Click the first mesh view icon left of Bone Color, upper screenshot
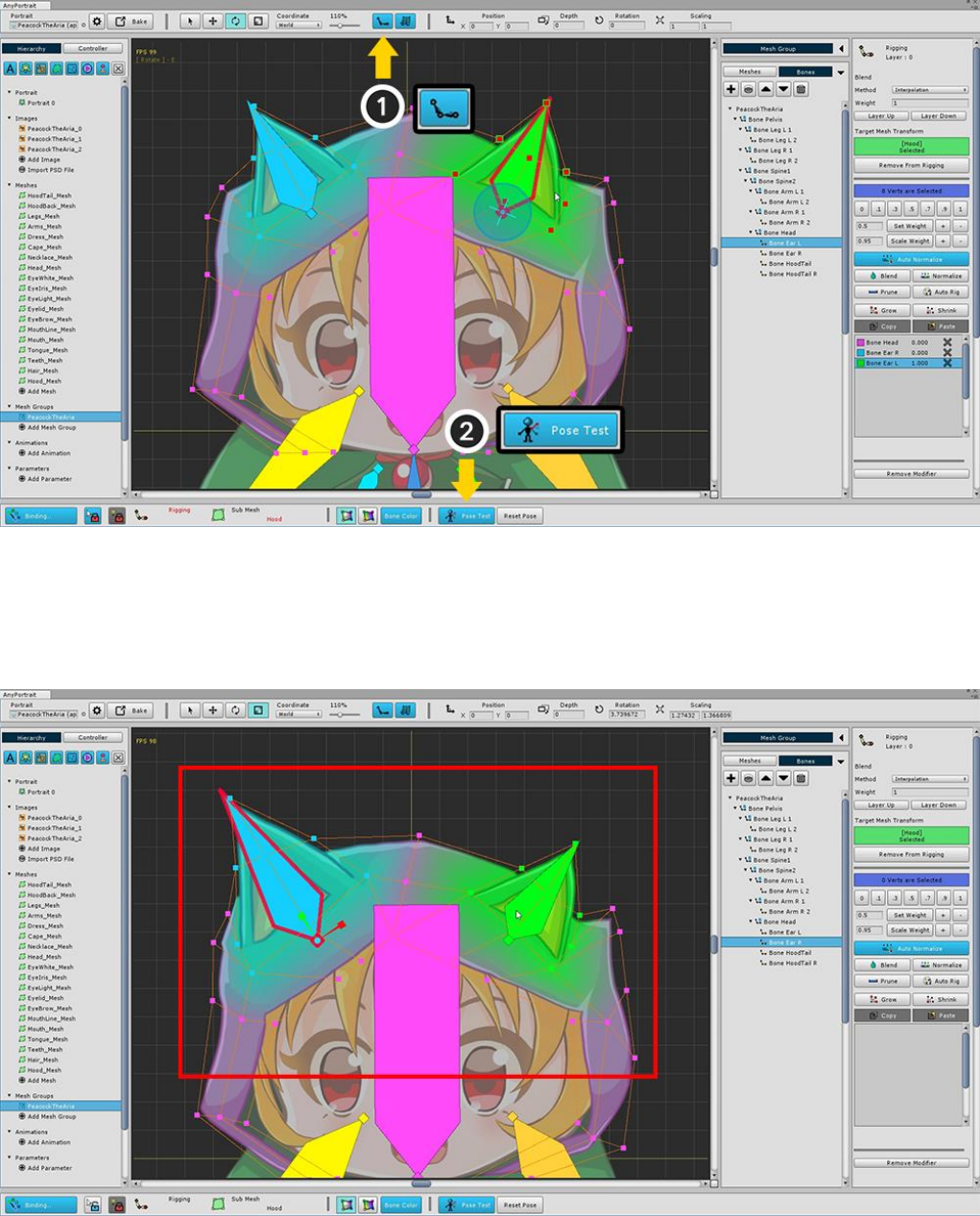This screenshot has width=980, height=1216. point(347,516)
